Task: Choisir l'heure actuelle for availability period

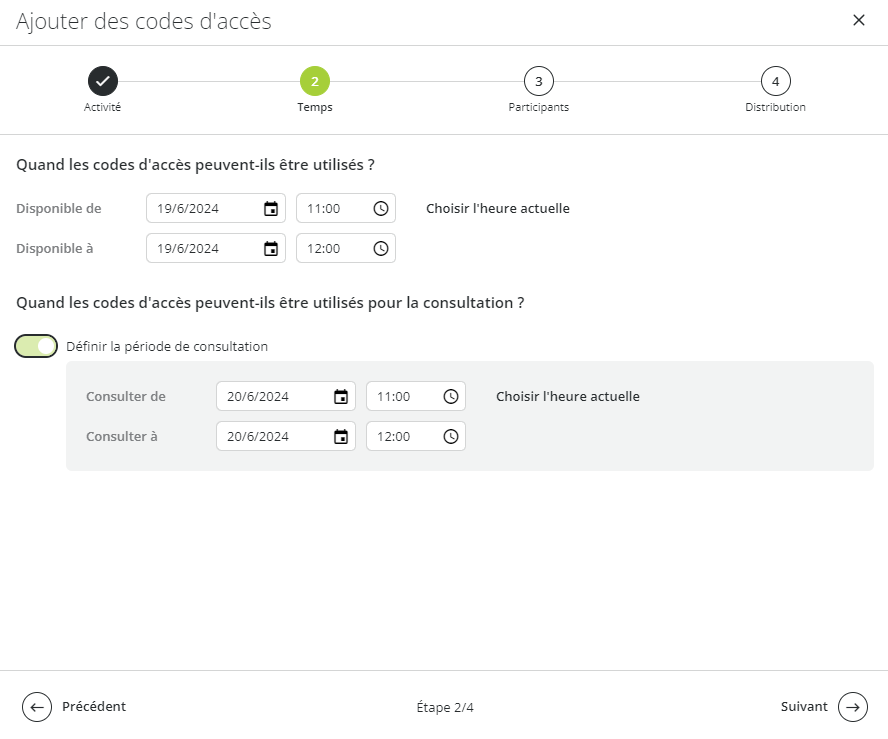Action: pyautogui.click(x=498, y=208)
